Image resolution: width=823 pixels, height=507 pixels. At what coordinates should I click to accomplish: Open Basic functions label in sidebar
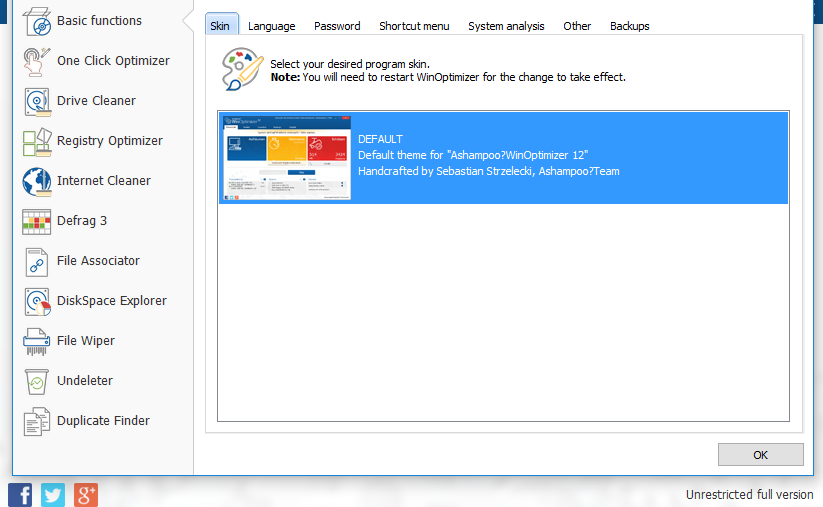tap(99, 20)
